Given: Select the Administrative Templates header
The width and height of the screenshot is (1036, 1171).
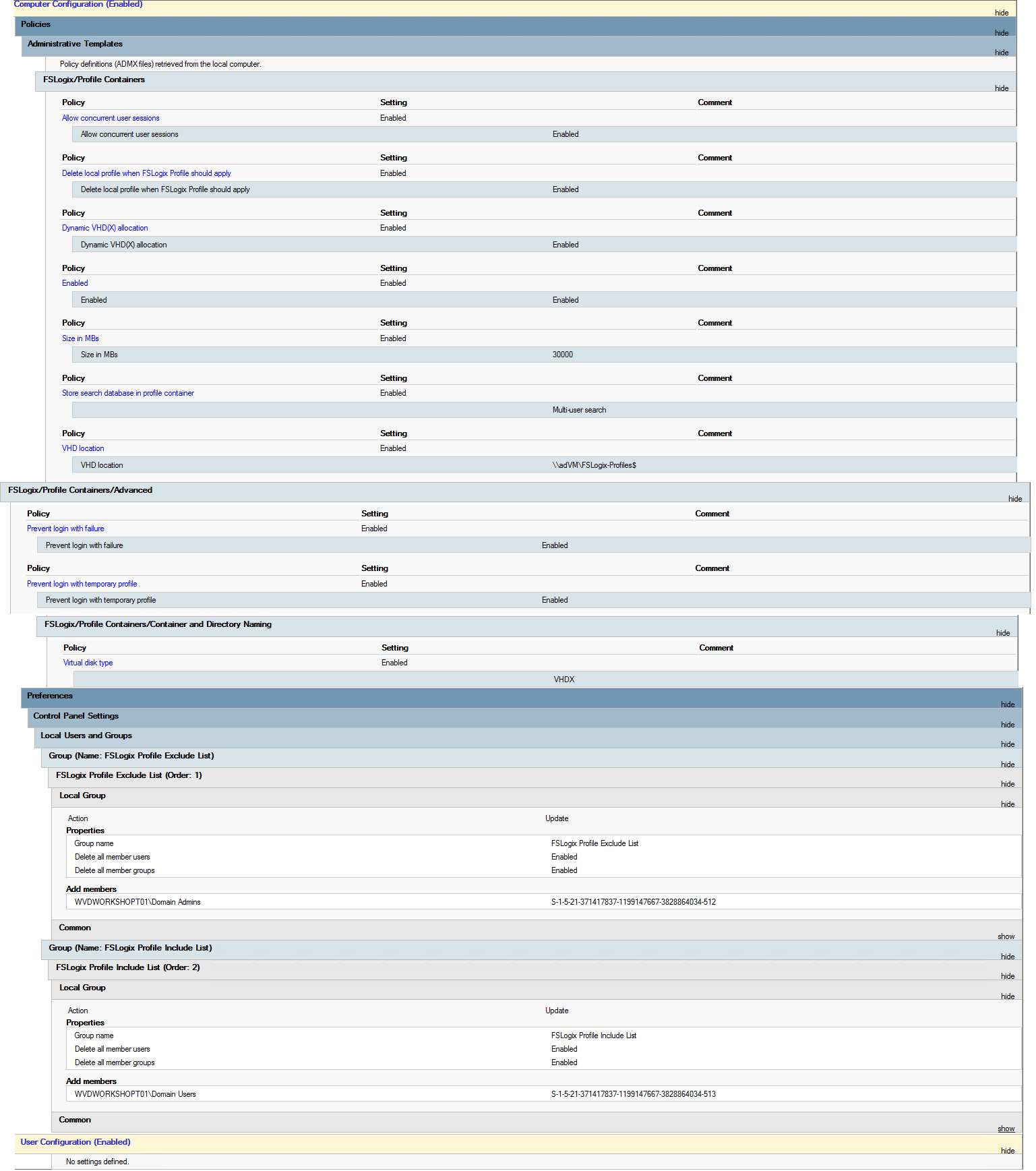Looking at the screenshot, I should pyautogui.click(x=75, y=44).
